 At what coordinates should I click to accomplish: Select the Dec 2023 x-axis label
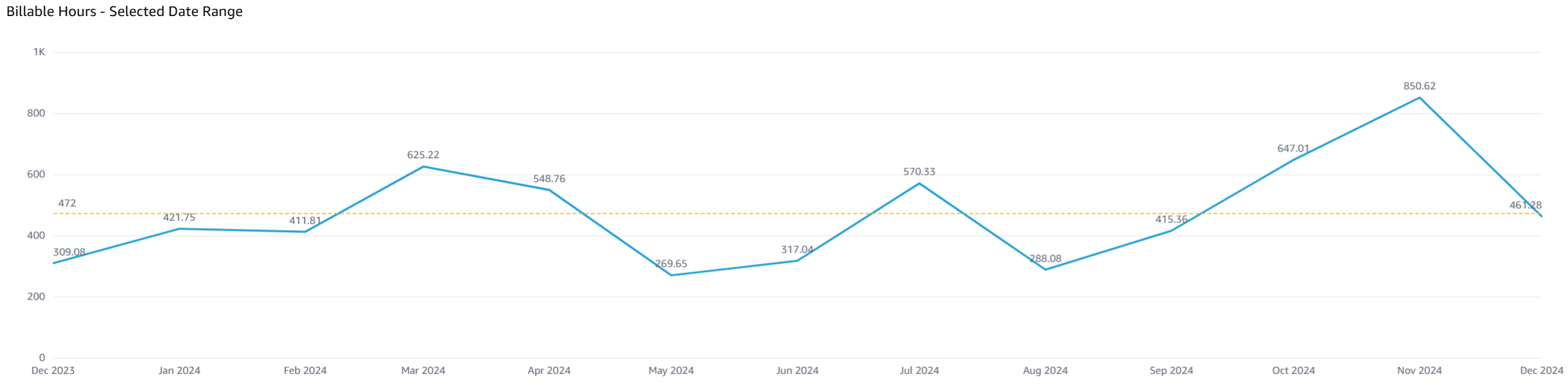click(x=53, y=370)
